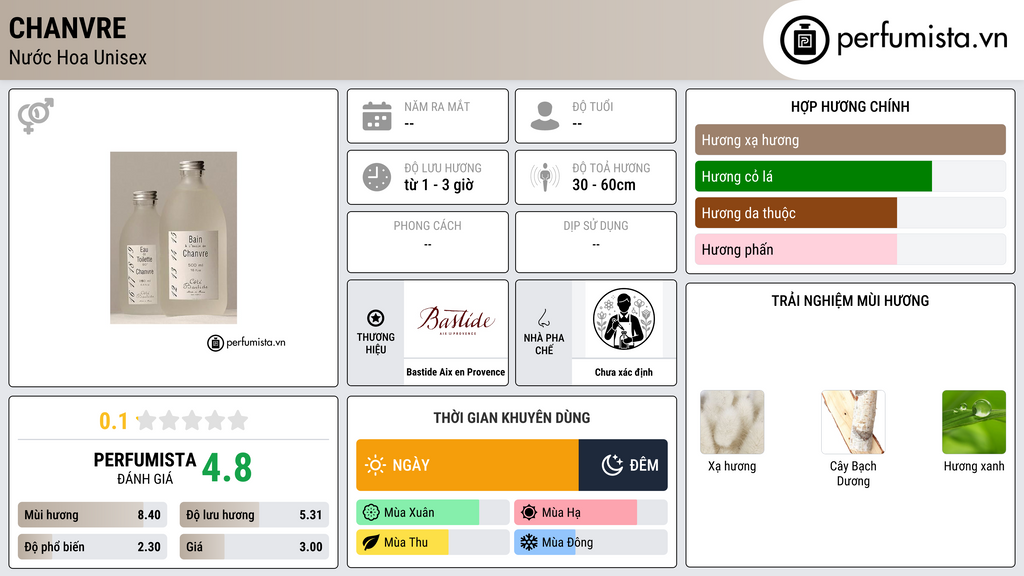Open the Xạ hương note thumbnail
Viewport: 1024px width, 576px height.
pyautogui.click(x=732, y=422)
